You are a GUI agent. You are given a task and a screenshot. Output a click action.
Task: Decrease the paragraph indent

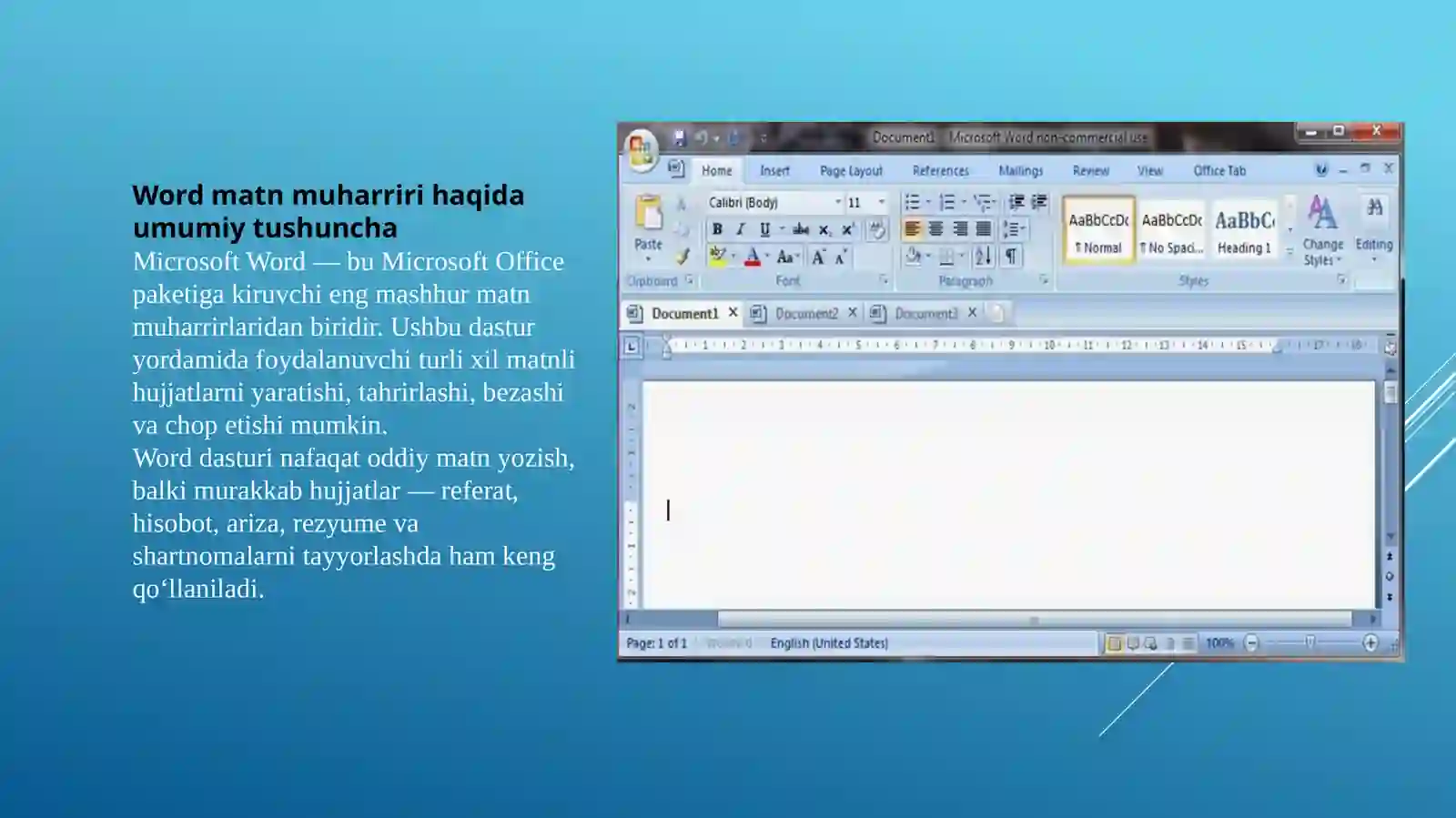(1016, 202)
